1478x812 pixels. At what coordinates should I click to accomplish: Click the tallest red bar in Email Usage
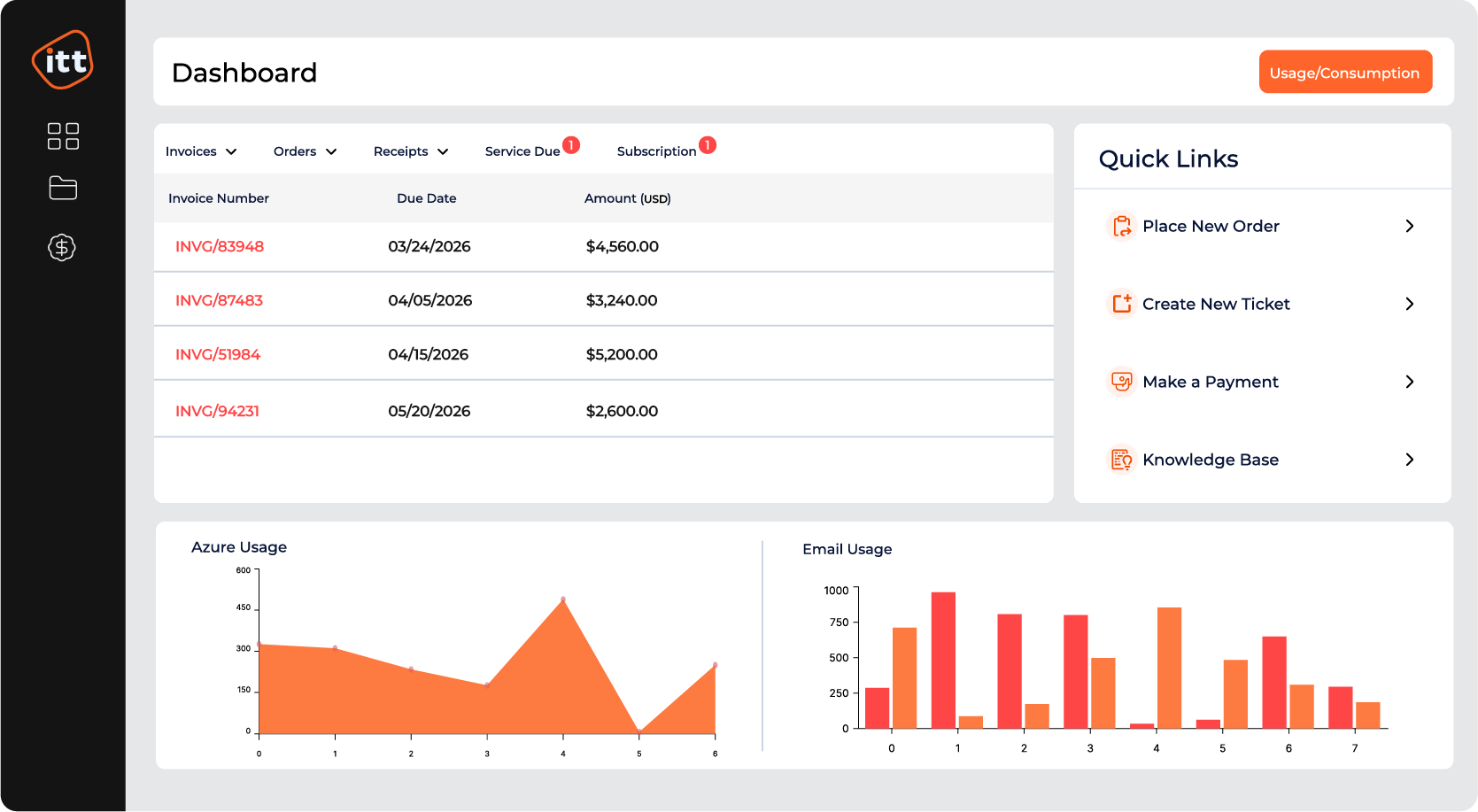click(x=943, y=660)
